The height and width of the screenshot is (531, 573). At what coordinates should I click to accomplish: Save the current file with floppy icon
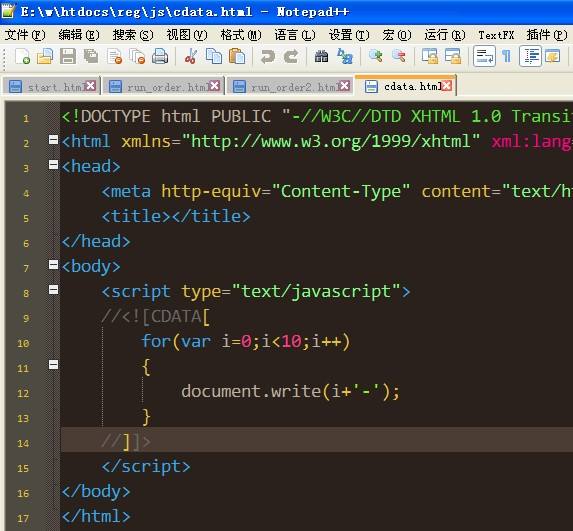pyautogui.click(x=68, y=57)
